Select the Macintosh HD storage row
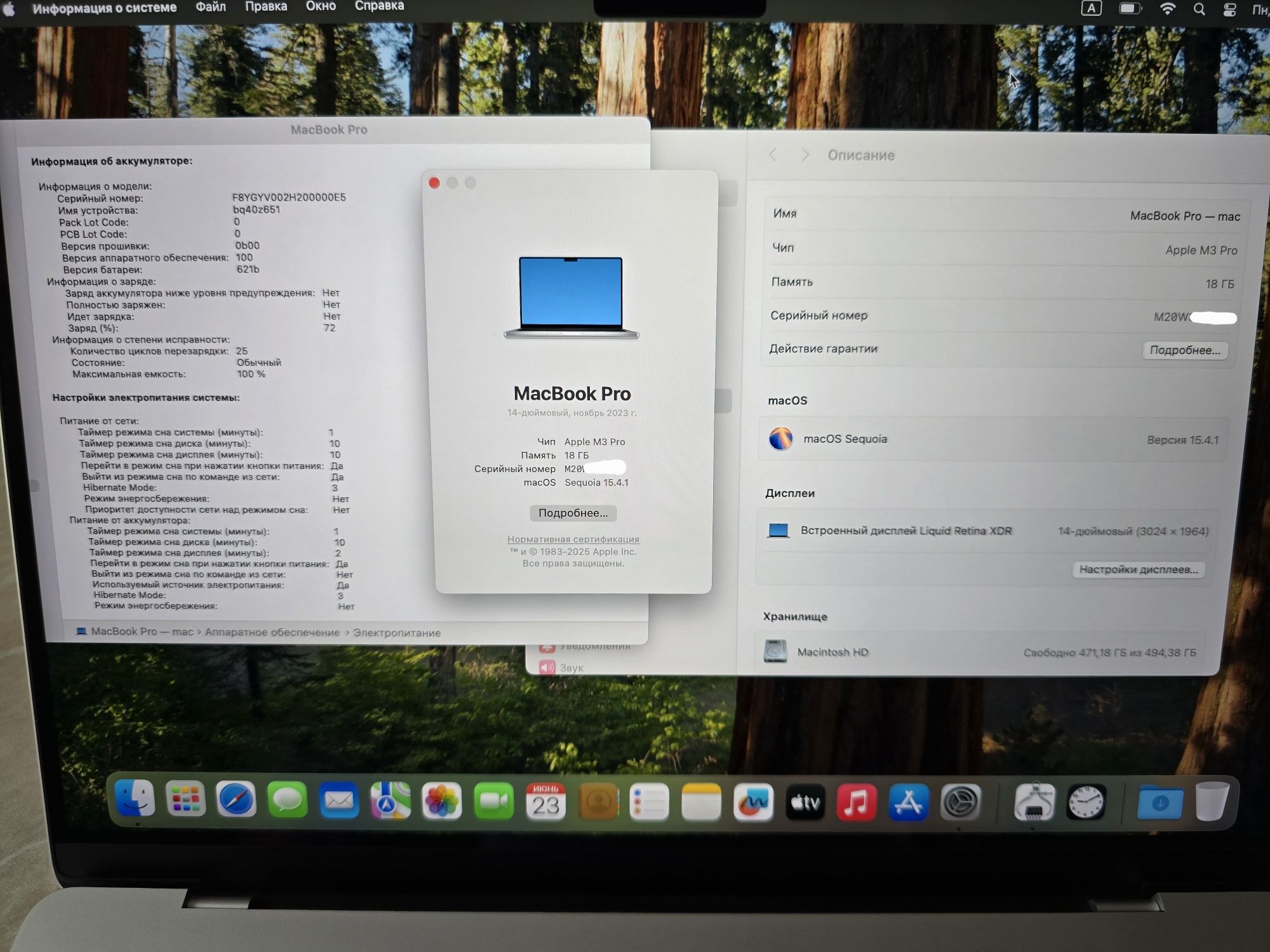Image resolution: width=1270 pixels, height=952 pixels. pos(980,652)
